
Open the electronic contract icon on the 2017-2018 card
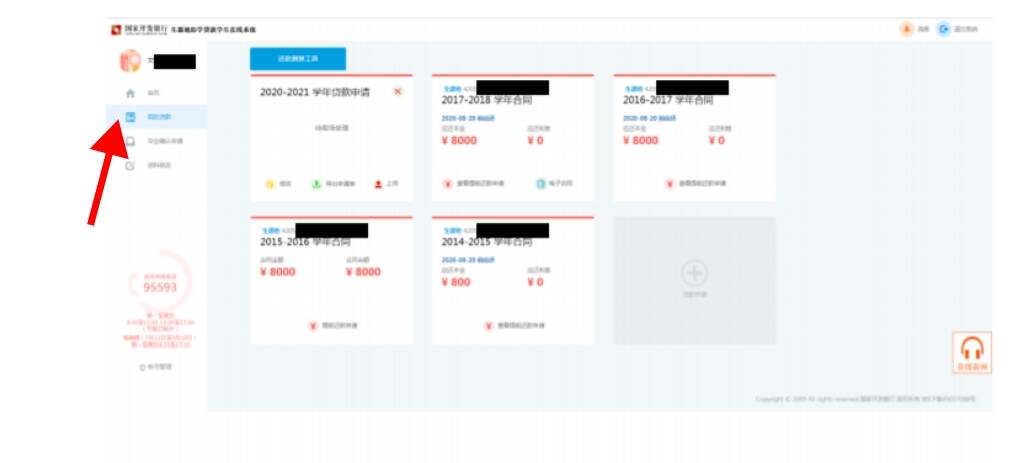pos(540,184)
